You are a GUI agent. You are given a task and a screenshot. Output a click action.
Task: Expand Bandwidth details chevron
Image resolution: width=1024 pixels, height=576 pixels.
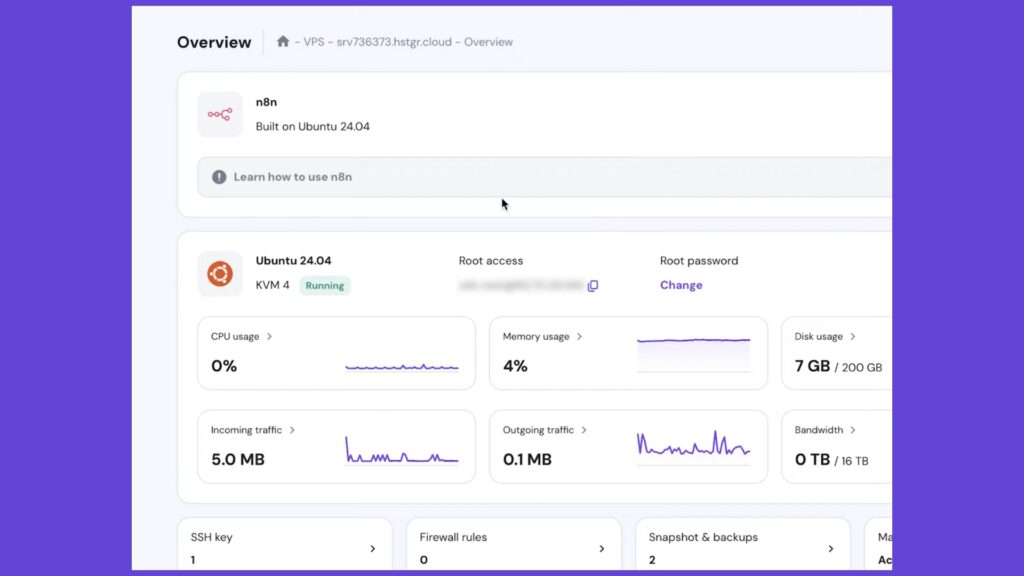coord(853,430)
